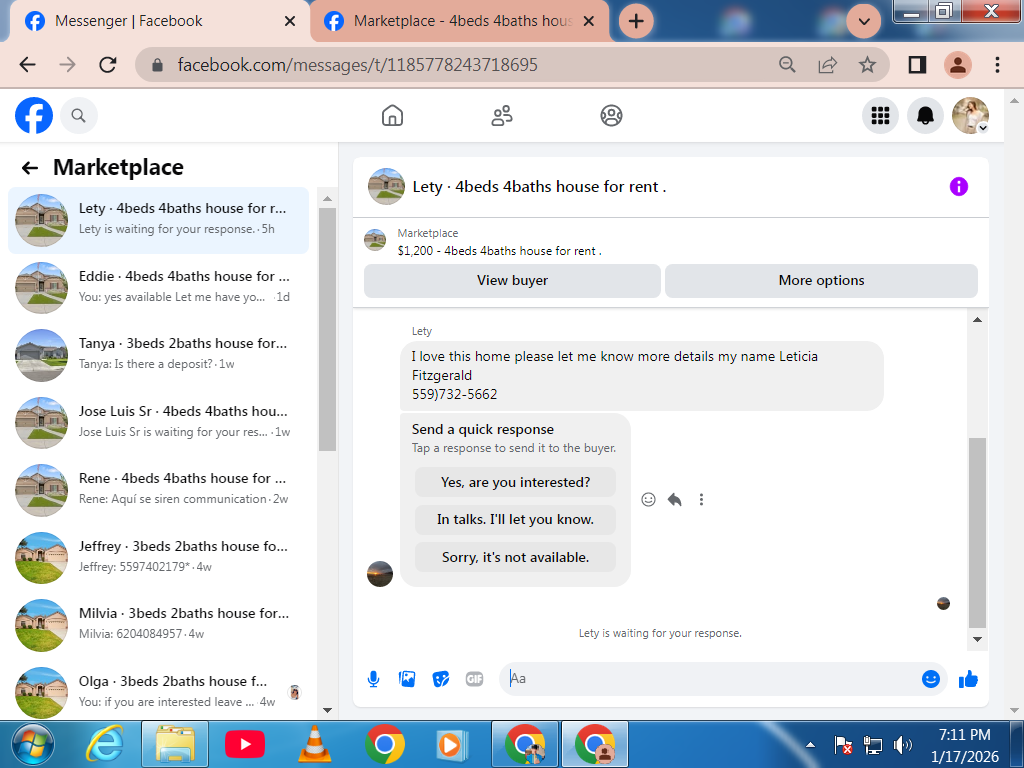Open a new browser tab with plus button
The width and height of the screenshot is (1024, 768).
[x=635, y=22]
